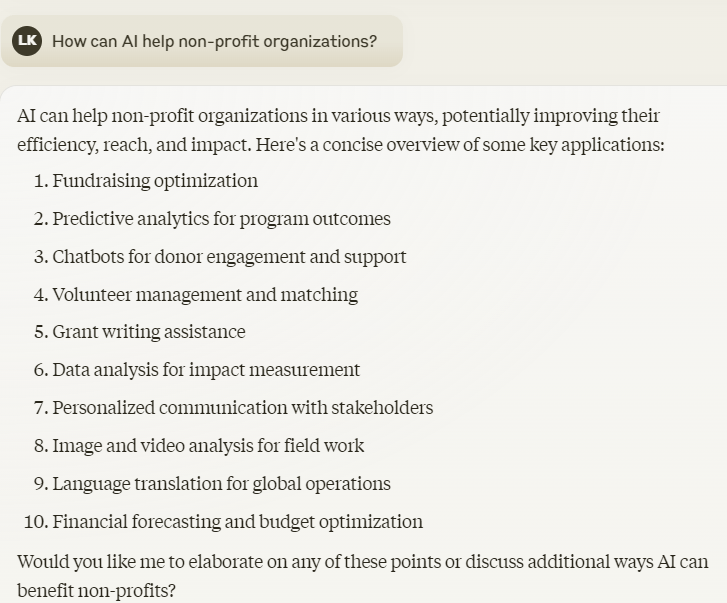Select the 'Fundraising optimization' list item
This screenshot has width=727, height=603.
coord(155,181)
